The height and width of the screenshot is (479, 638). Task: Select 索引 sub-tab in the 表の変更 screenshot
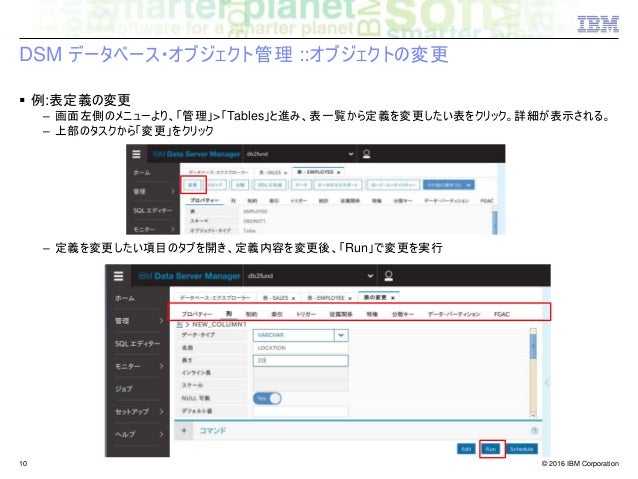(x=277, y=314)
